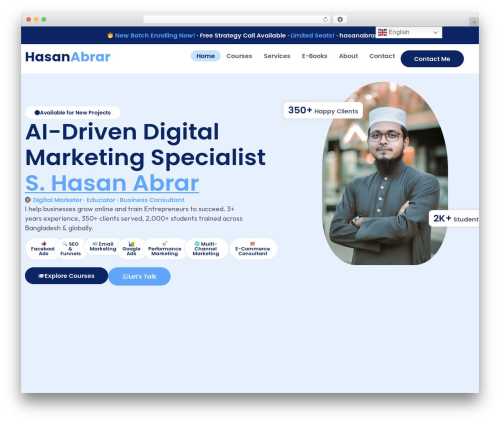Viewport: 500px width, 423px height.
Task: Click the 350+ Happy Clients badge
Action: click(x=323, y=110)
